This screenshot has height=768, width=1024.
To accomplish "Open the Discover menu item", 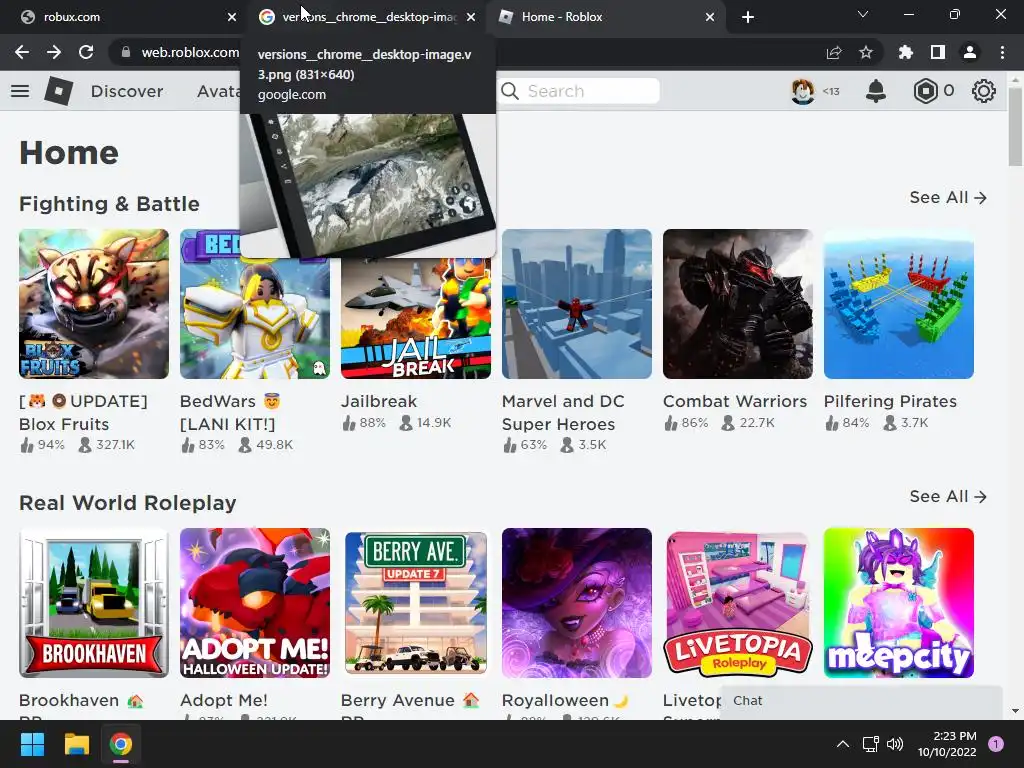I will (x=127, y=91).
